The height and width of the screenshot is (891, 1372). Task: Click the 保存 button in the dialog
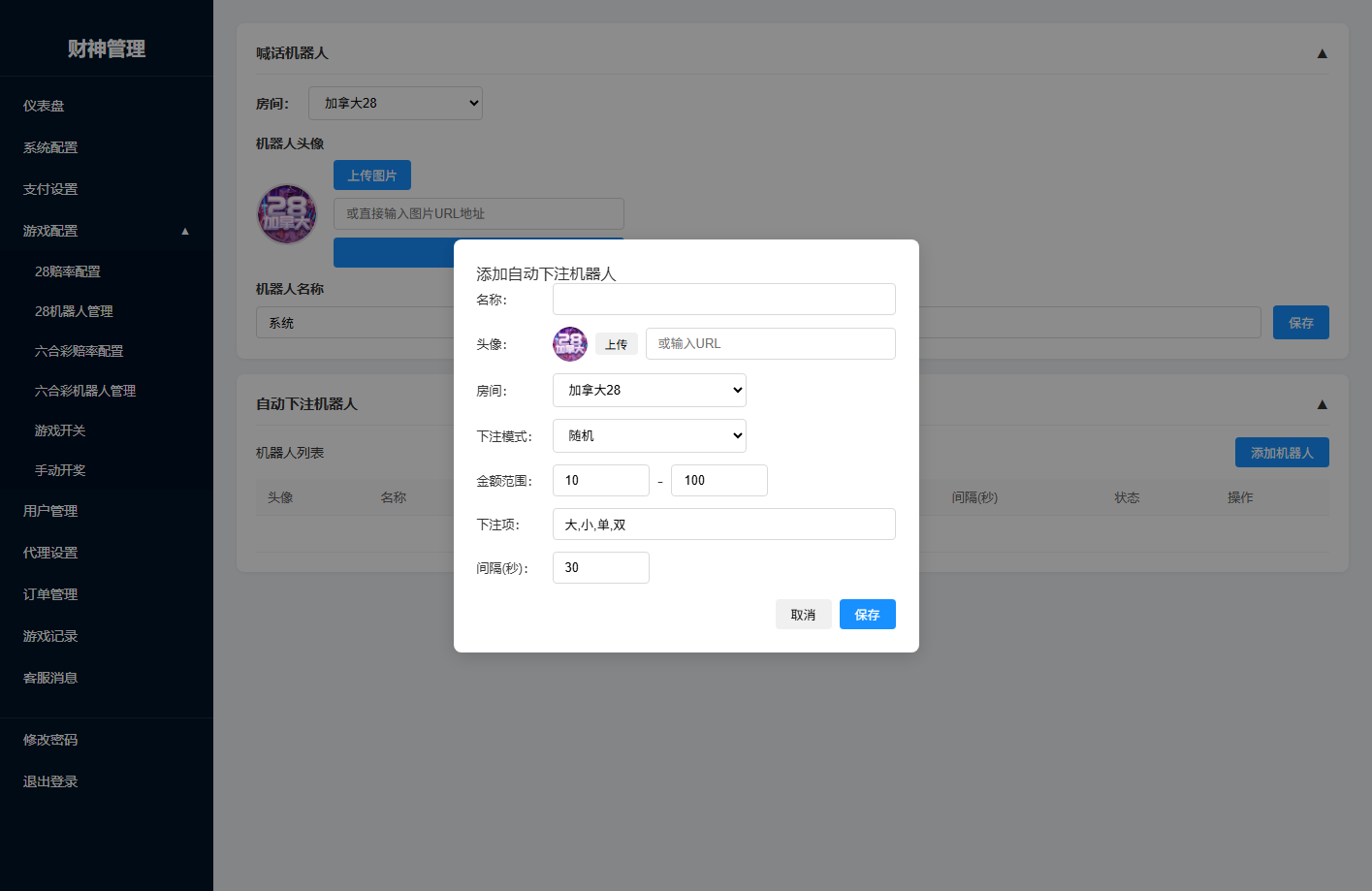point(868,615)
